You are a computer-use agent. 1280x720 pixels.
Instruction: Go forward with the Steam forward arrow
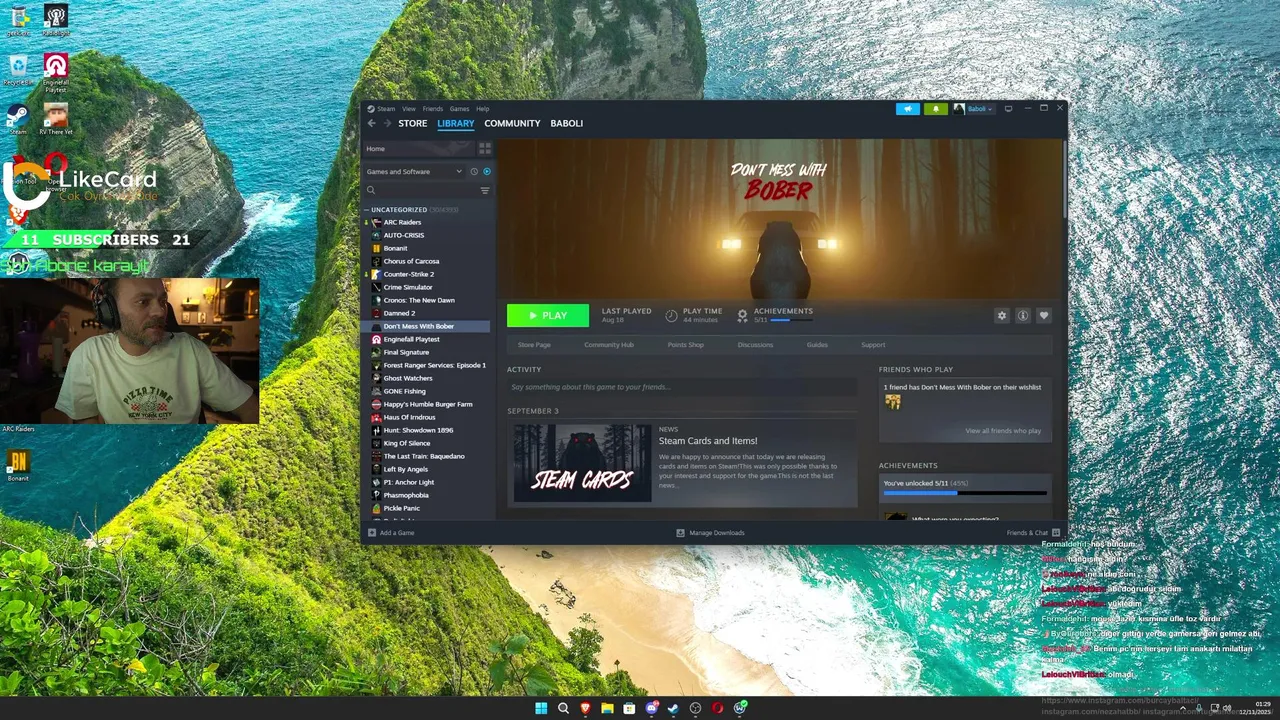point(387,123)
